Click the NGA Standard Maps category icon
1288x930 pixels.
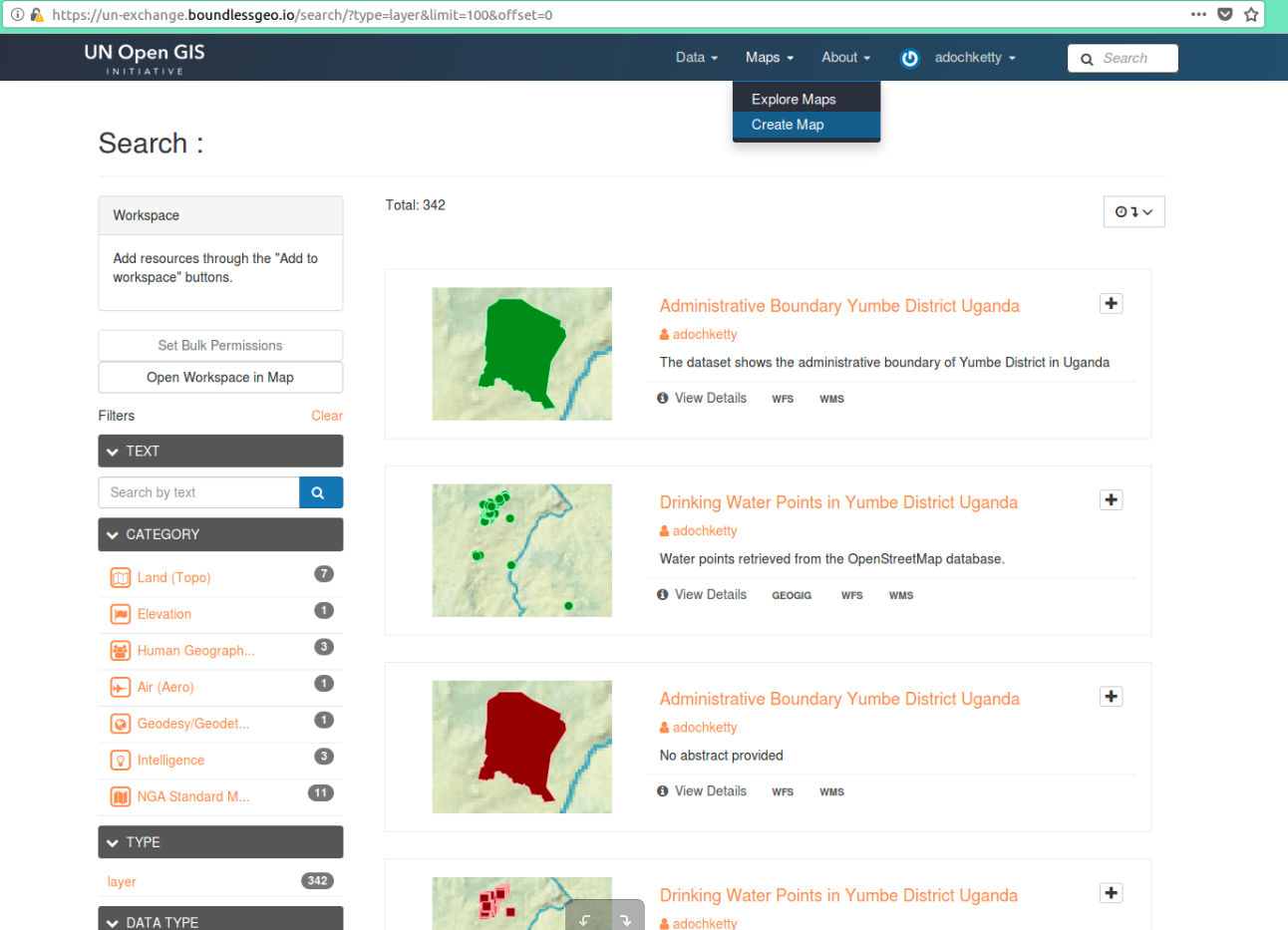(x=120, y=797)
